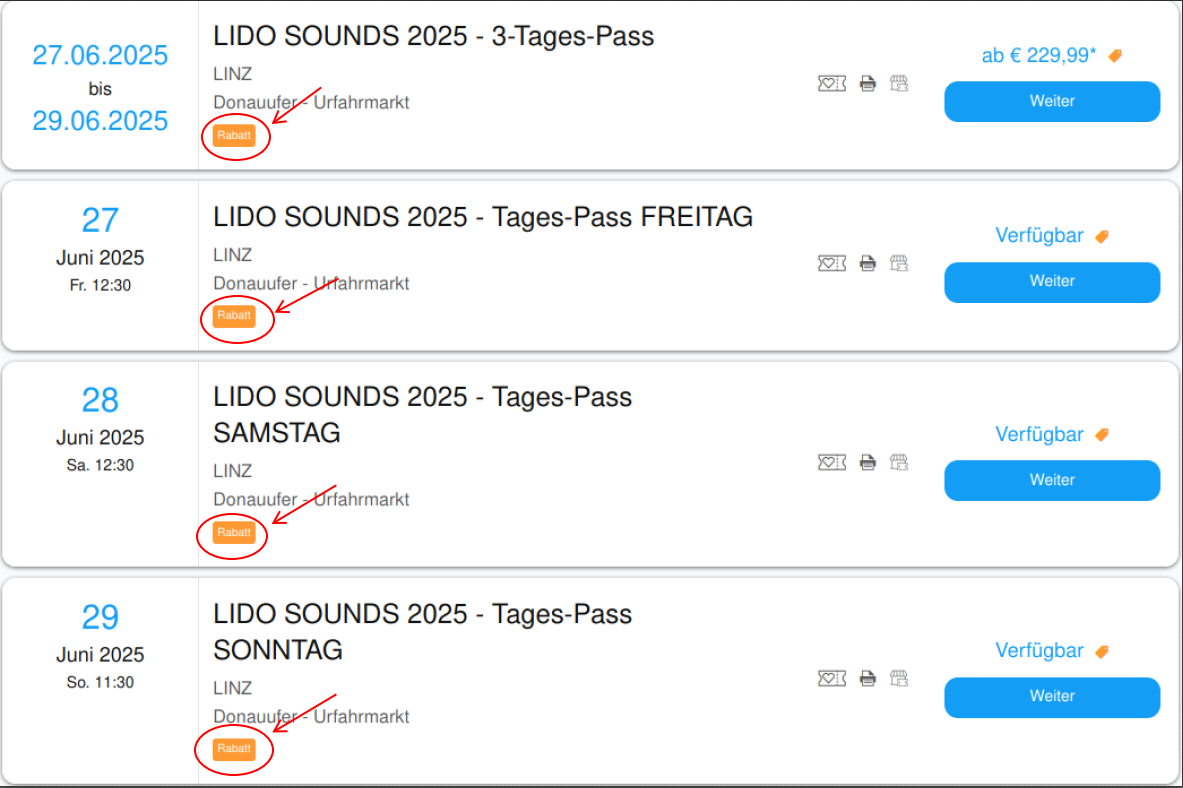Viewport: 1183px width, 788px height.
Task: Click the shop icon for Tages-Pass SAMSTAG
Action: click(899, 462)
